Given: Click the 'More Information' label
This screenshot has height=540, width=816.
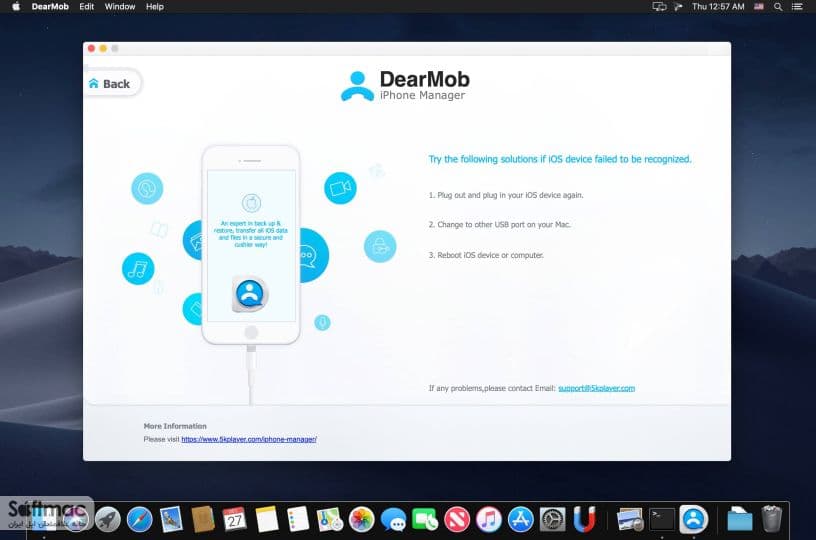Looking at the screenshot, I should click(x=175, y=426).
